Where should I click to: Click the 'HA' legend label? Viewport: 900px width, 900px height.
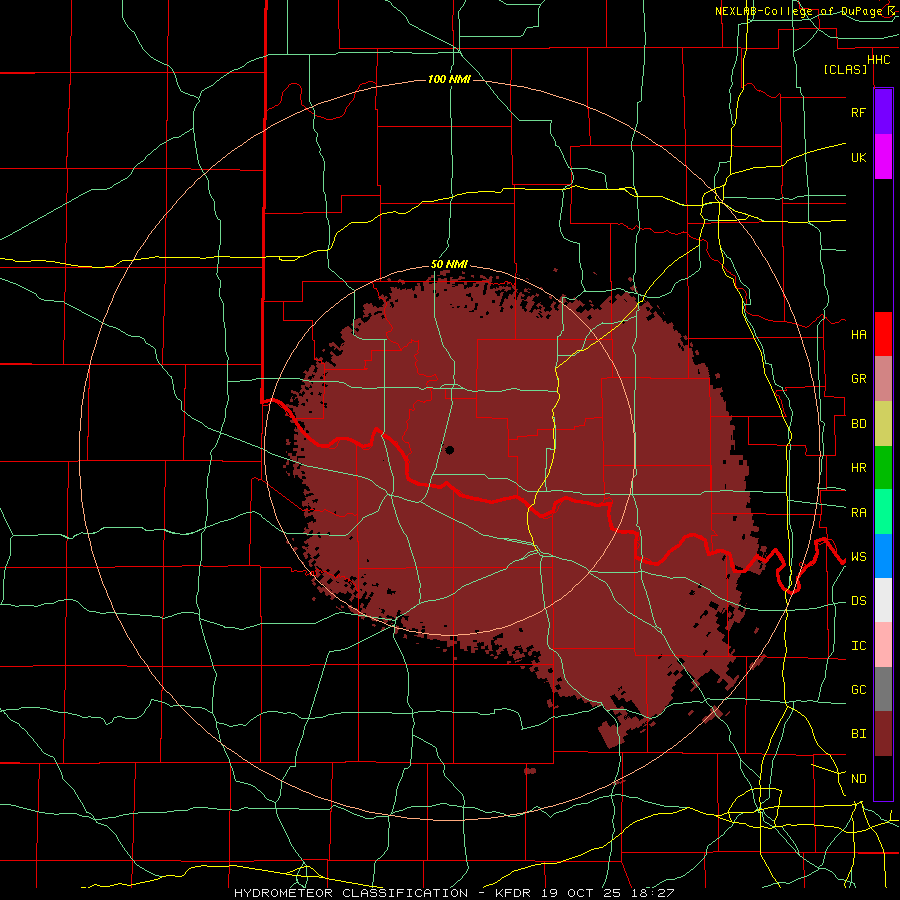tap(858, 335)
